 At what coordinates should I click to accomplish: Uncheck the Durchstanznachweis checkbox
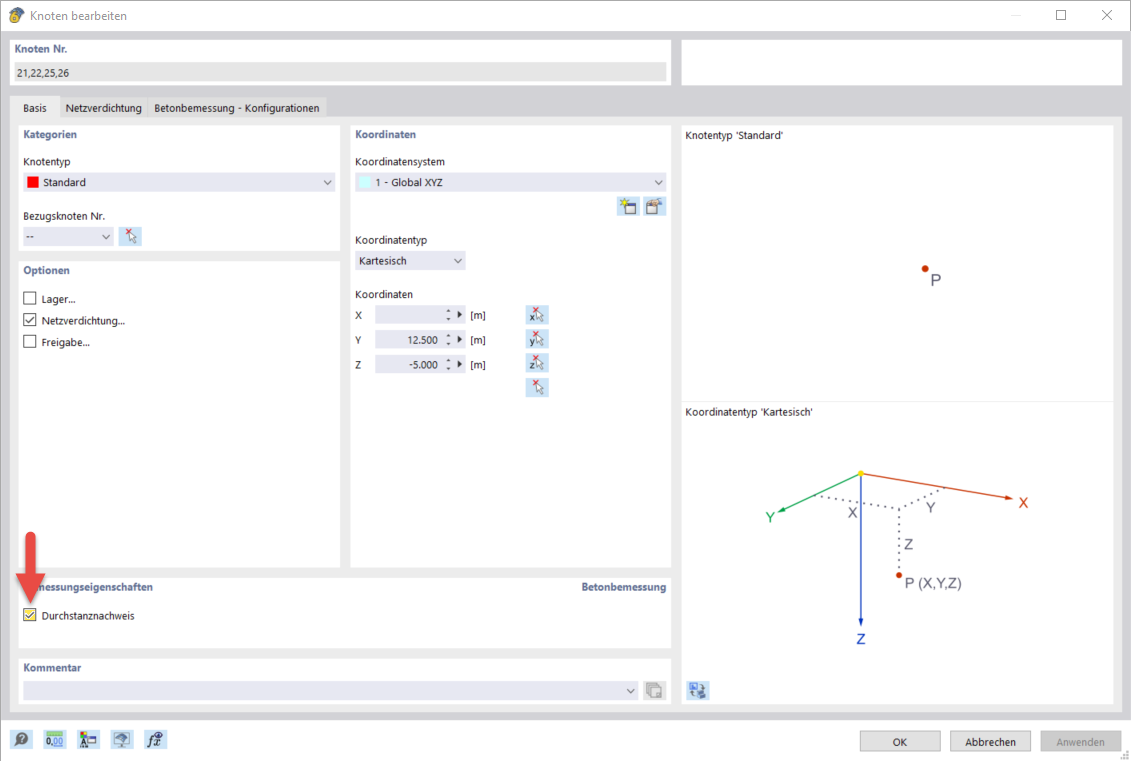29,615
